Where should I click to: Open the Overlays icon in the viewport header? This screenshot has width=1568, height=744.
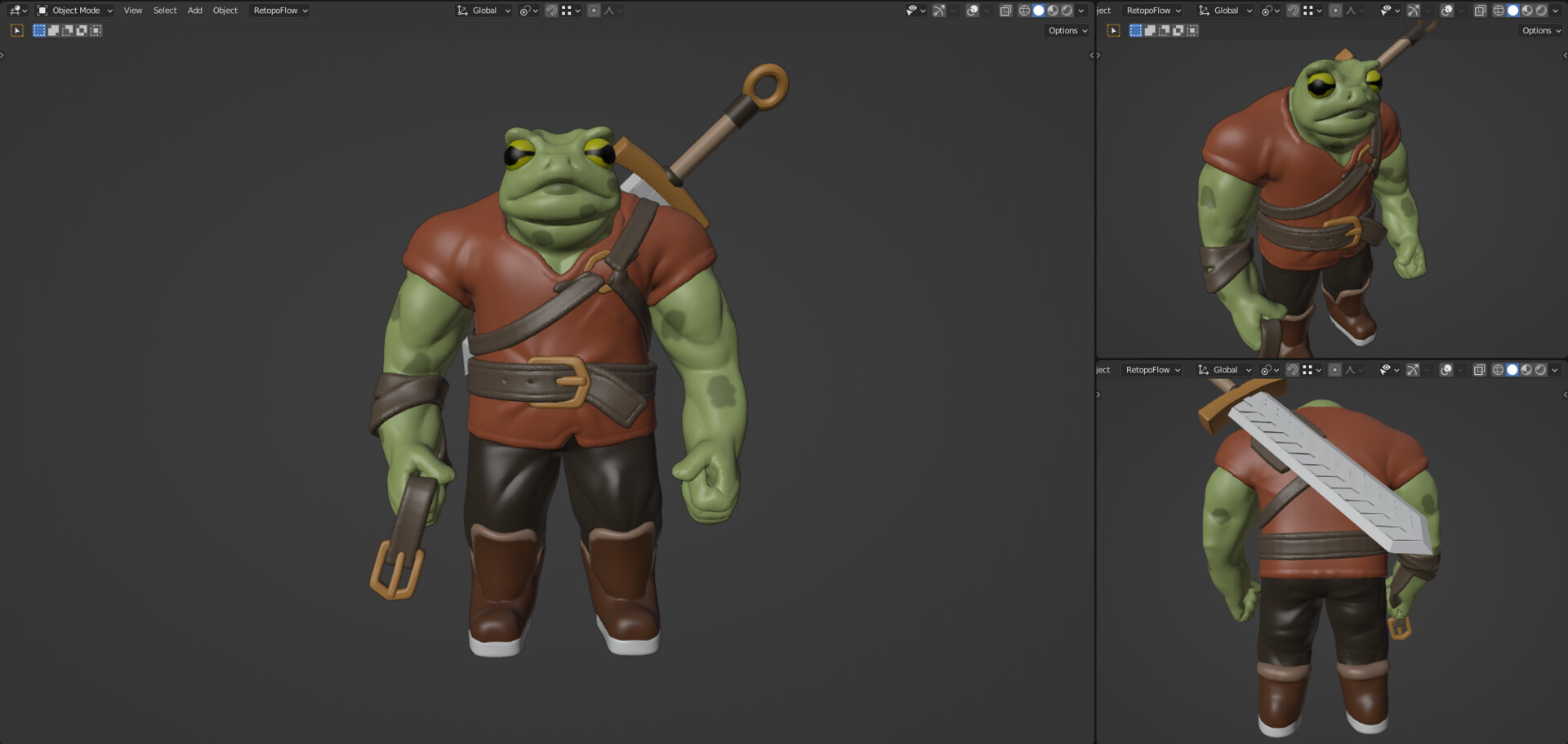click(x=973, y=10)
